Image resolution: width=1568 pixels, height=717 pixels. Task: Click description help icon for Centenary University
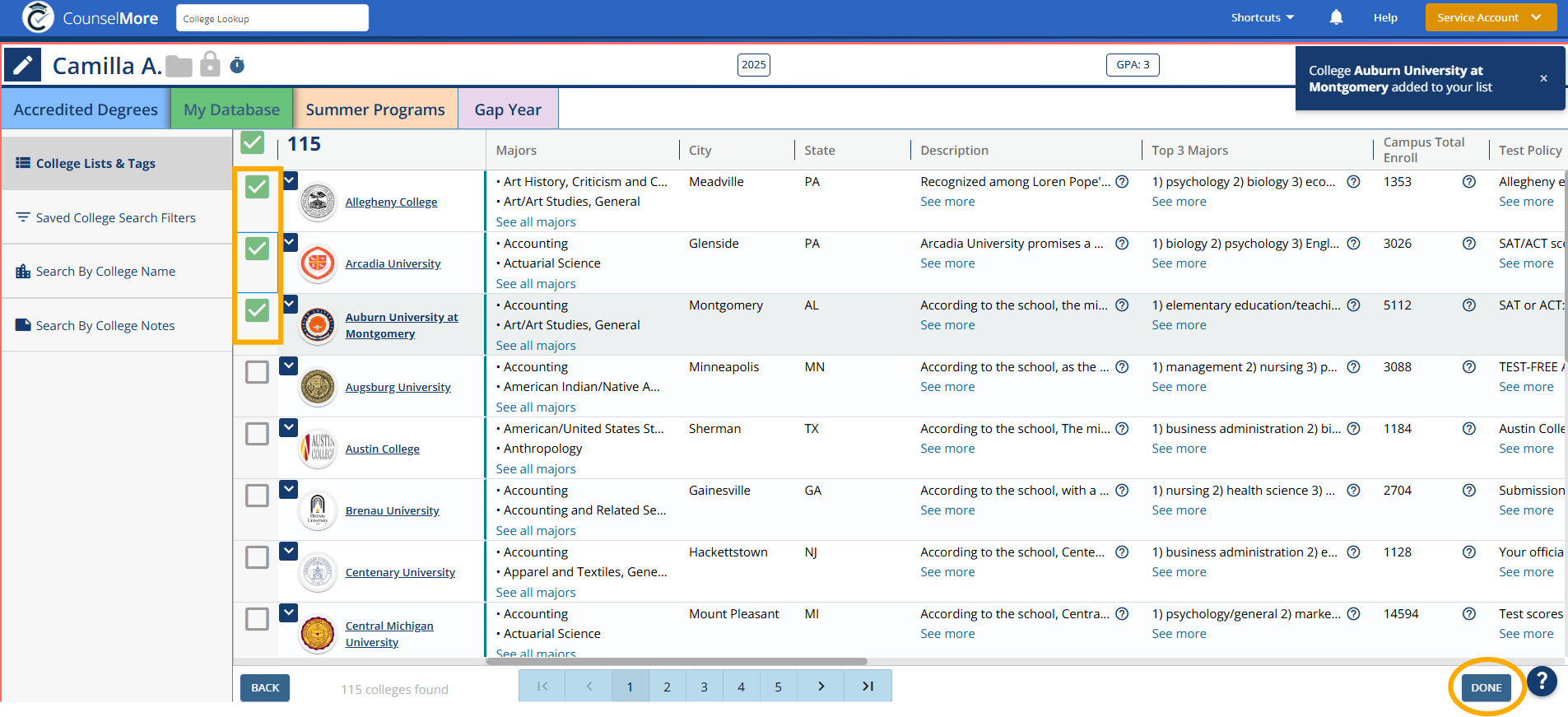click(x=1122, y=552)
